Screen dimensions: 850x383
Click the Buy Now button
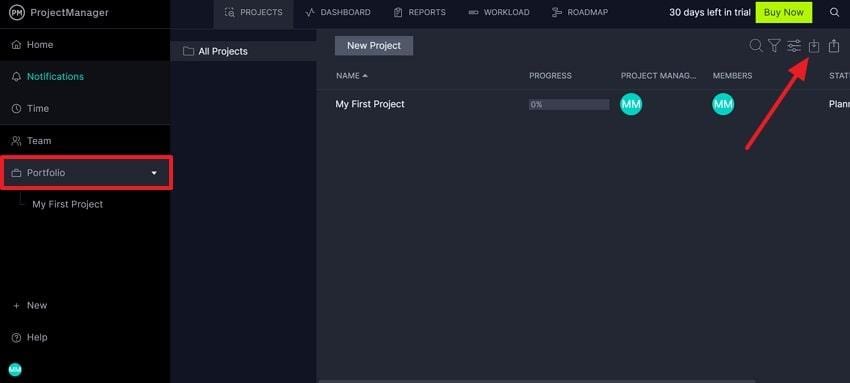click(x=784, y=12)
